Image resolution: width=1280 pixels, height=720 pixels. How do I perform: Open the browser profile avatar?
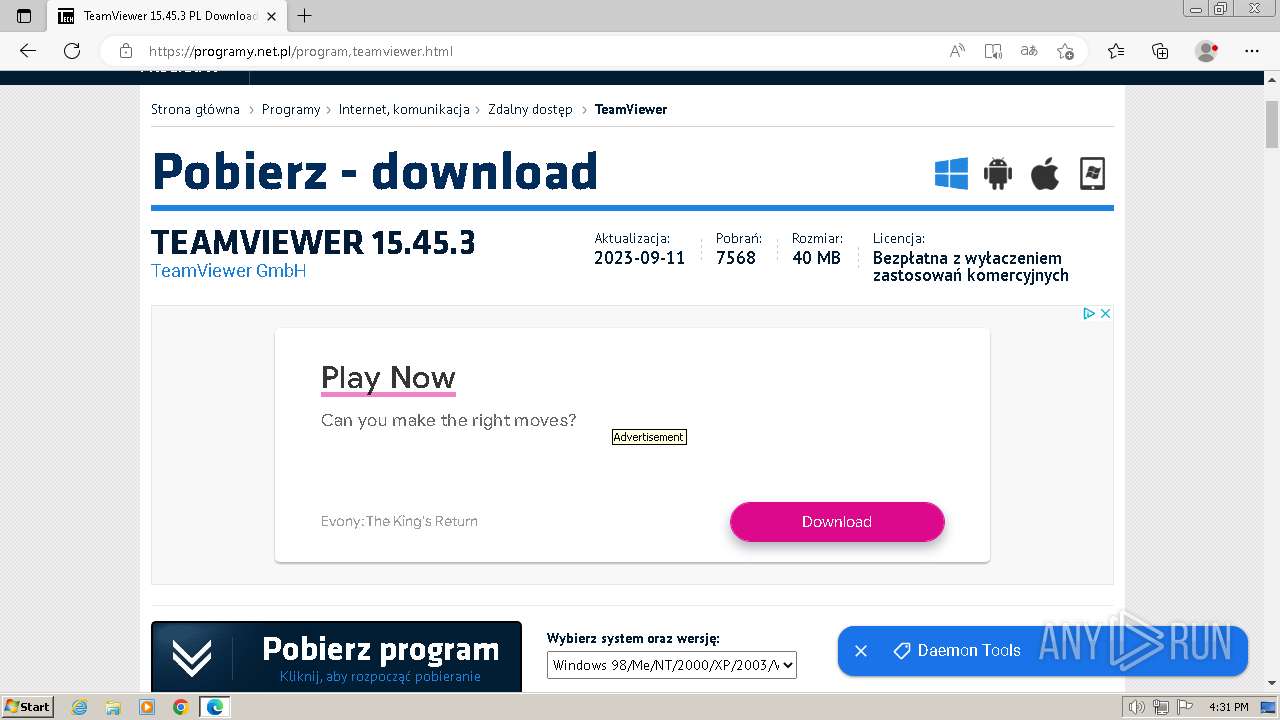point(1207,51)
